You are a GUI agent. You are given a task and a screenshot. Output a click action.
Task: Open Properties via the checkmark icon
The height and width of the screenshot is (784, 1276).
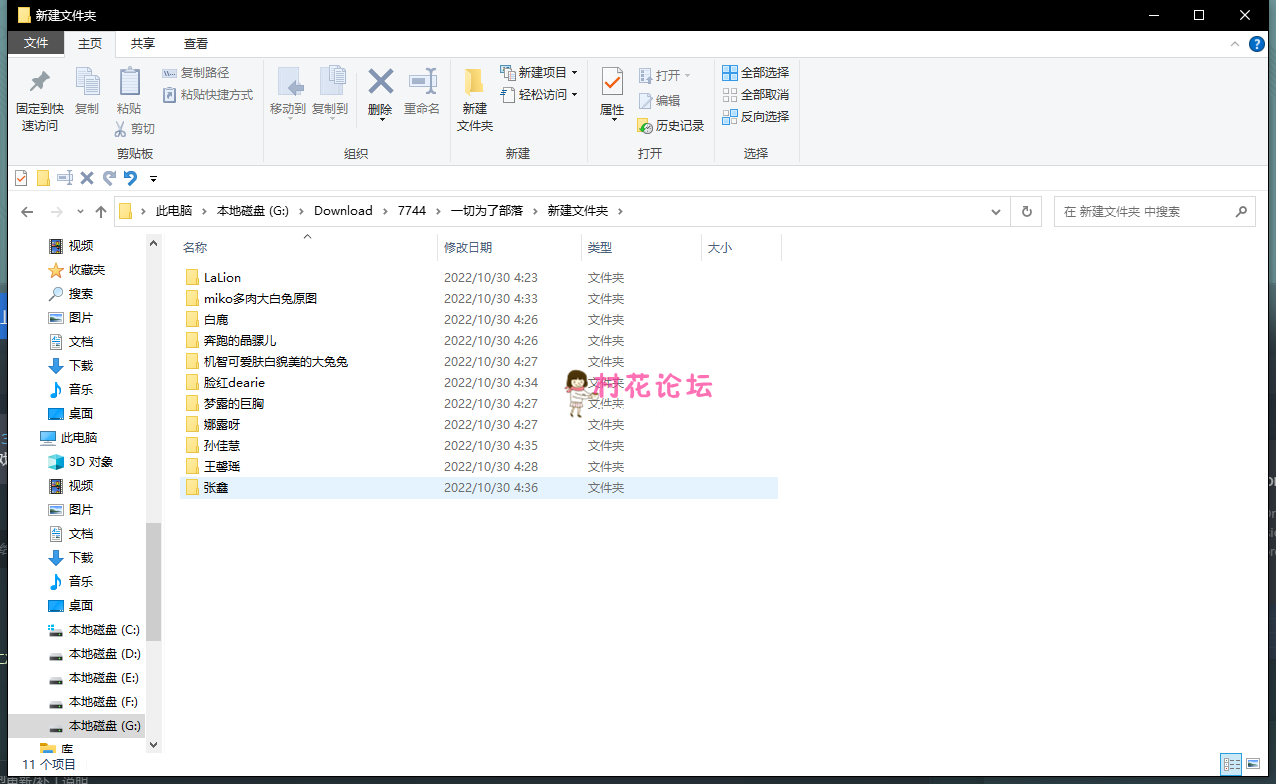(x=612, y=83)
